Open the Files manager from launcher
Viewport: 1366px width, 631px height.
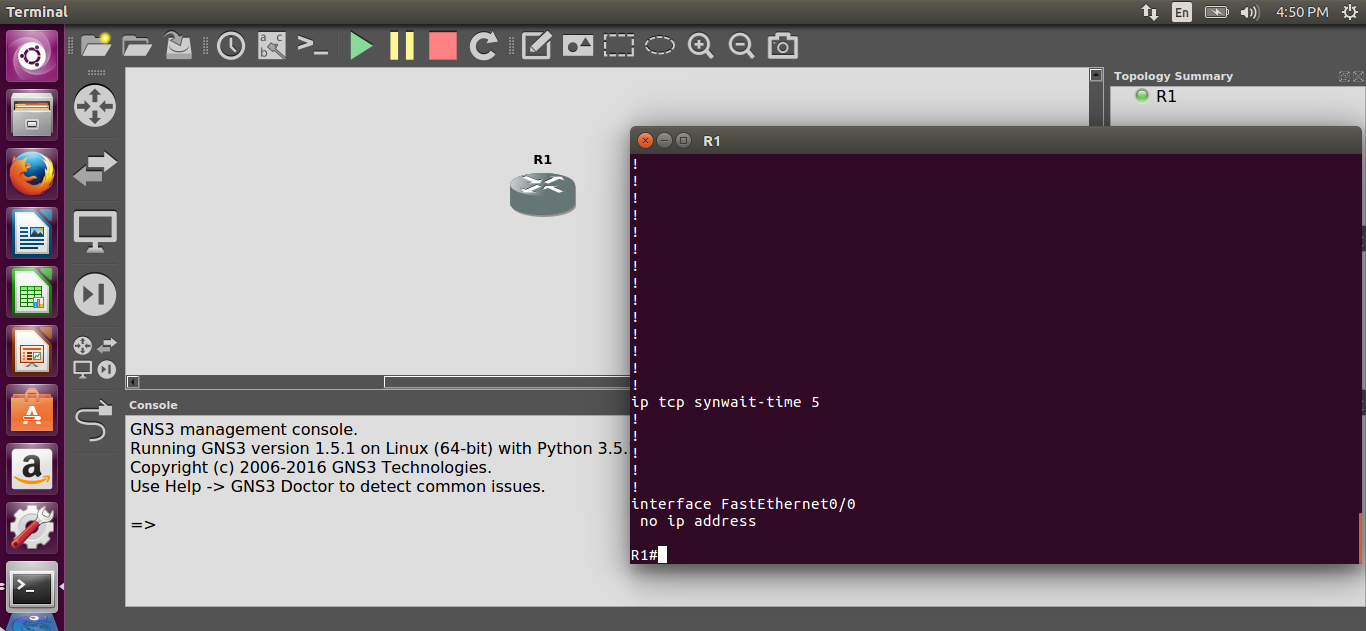(x=33, y=115)
